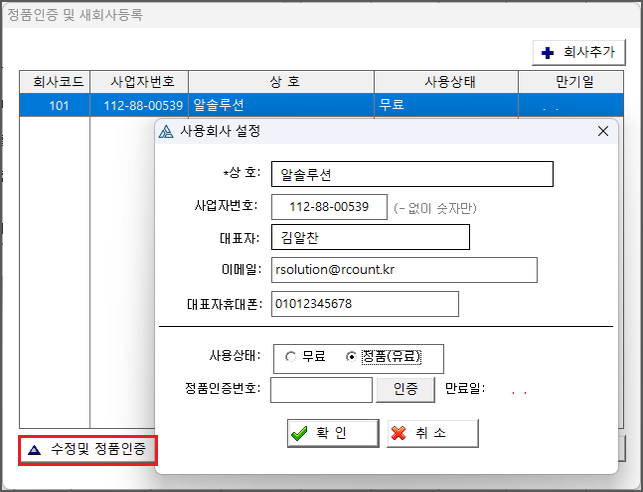Click 알솔루션 cell in the table row
The image size is (643, 492).
281,105
